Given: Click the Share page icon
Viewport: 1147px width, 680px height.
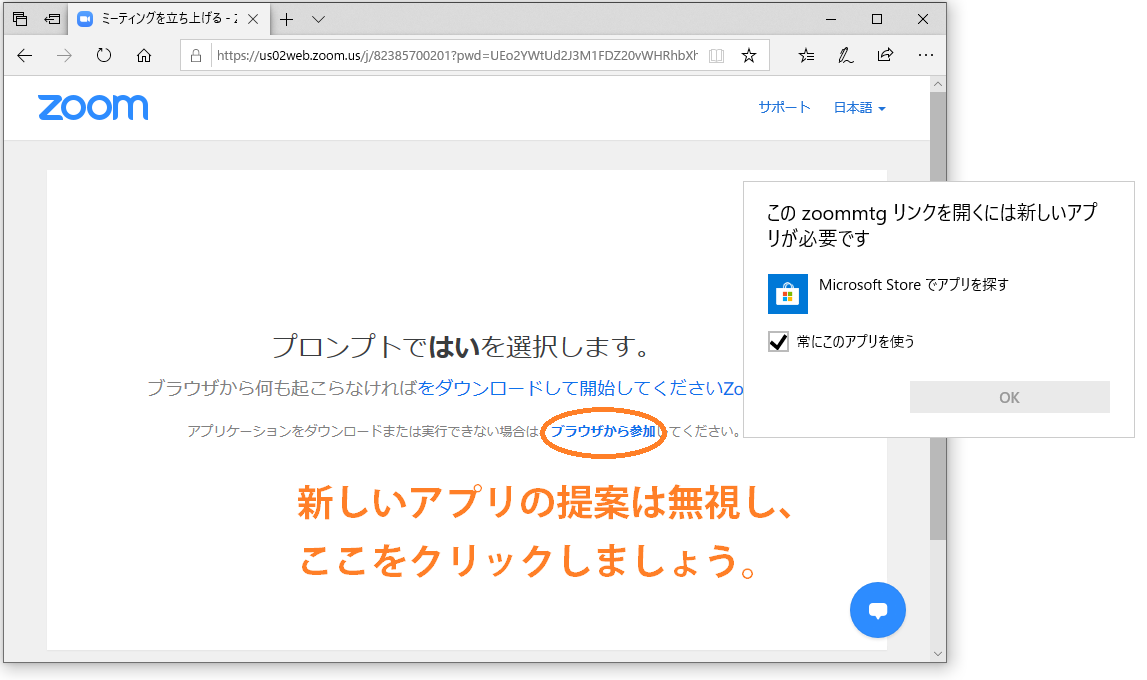Looking at the screenshot, I should pyautogui.click(x=885, y=56).
